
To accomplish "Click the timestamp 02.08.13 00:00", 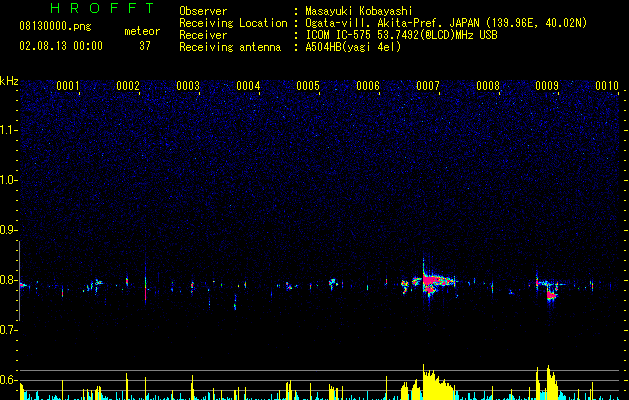I will point(61,46).
